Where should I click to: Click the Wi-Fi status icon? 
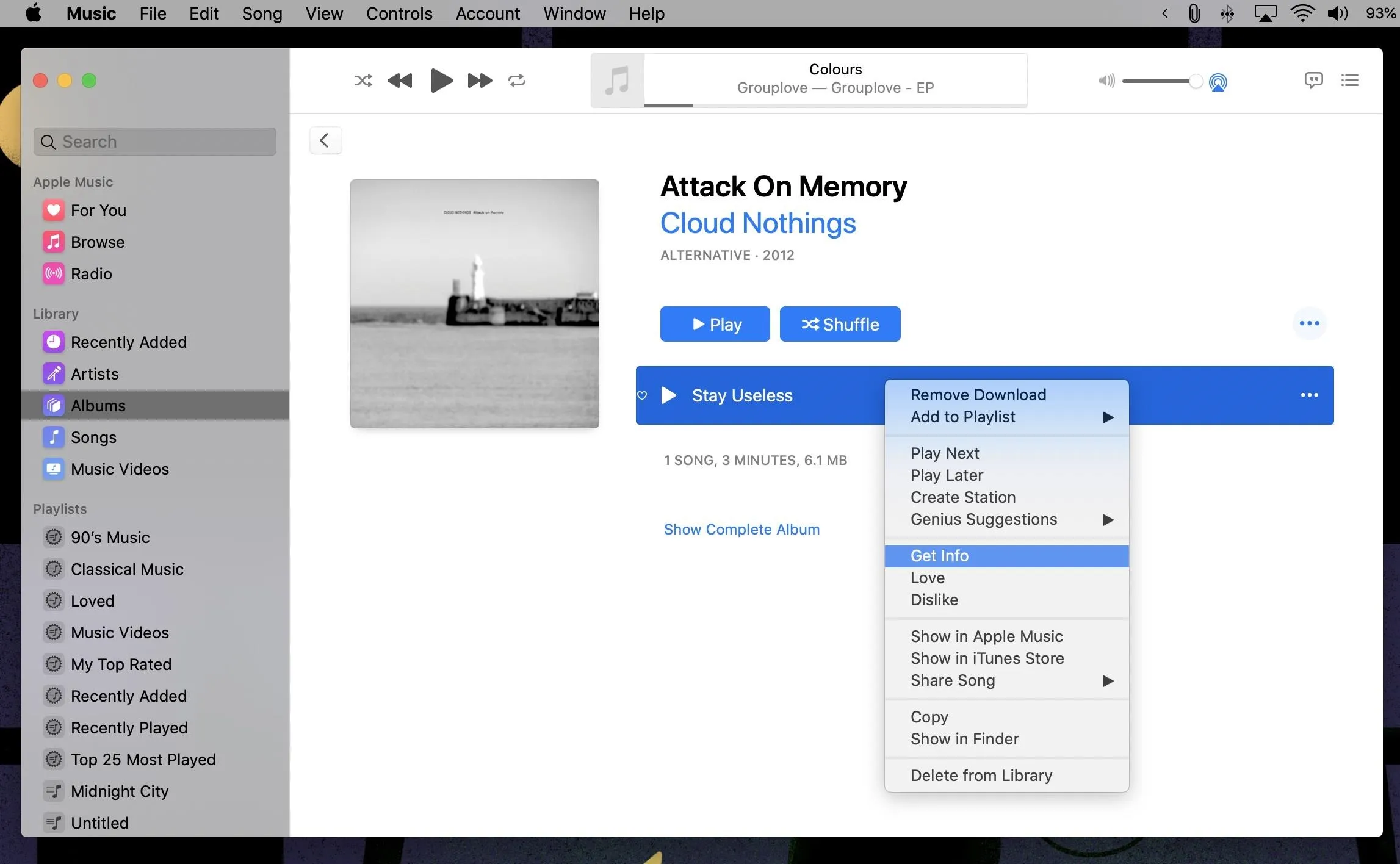tap(1302, 13)
